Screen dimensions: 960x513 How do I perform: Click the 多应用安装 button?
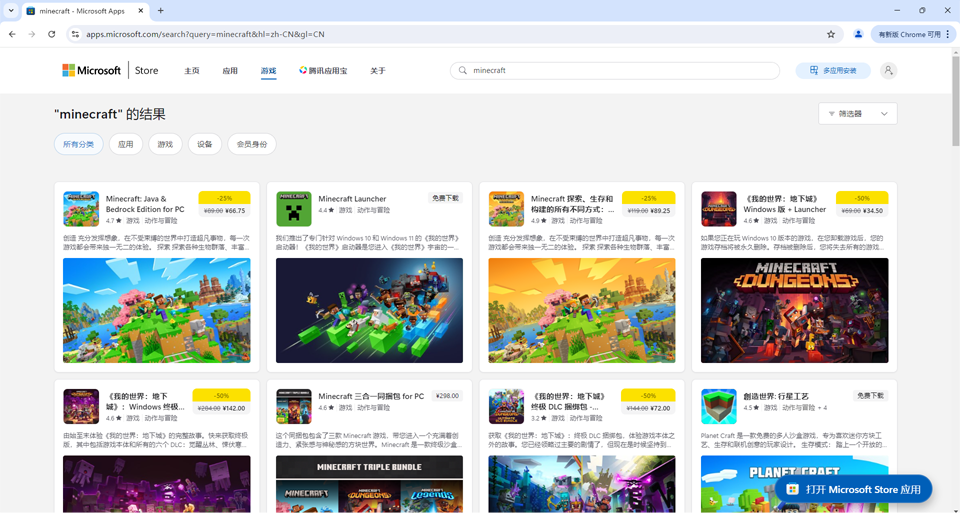point(833,71)
